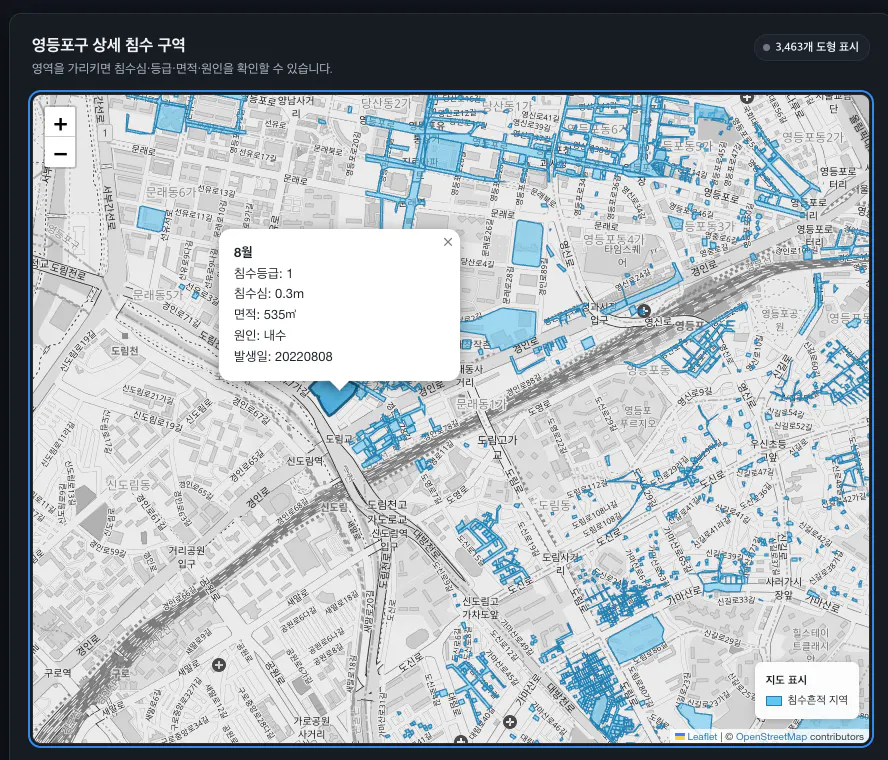
Task: Click the 3,463개 도형 표시 badge
Action: [811, 47]
